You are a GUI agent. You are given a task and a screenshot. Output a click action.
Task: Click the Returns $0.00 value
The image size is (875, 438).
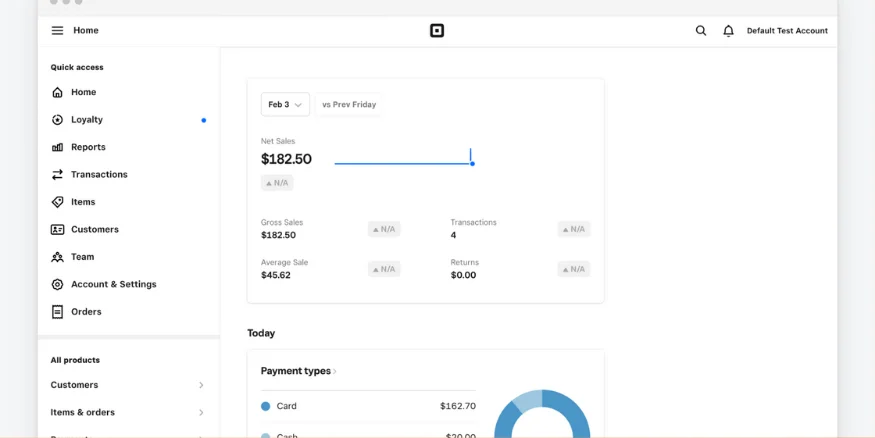pos(463,275)
